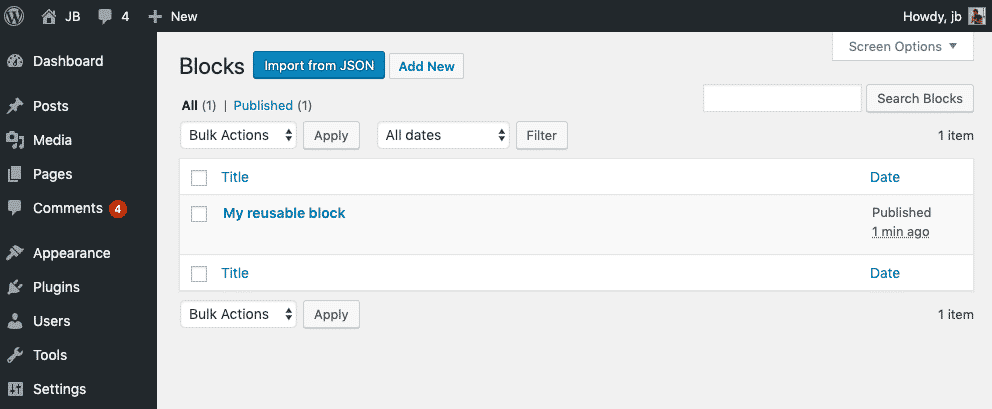This screenshot has height=409, width=992.
Task: Show the Published filter link
Action: [263, 106]
